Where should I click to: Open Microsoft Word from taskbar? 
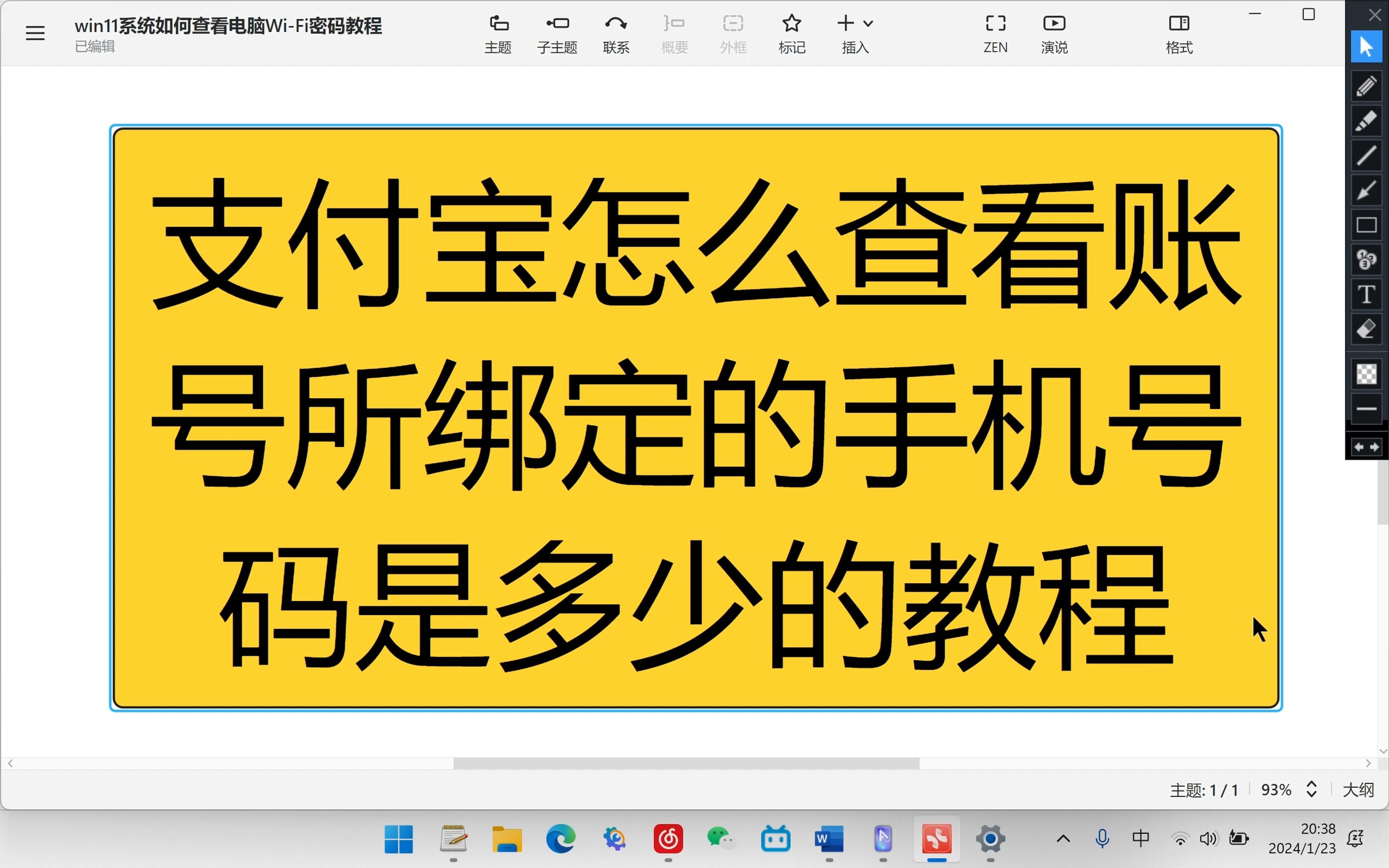(x=830, y=839)
